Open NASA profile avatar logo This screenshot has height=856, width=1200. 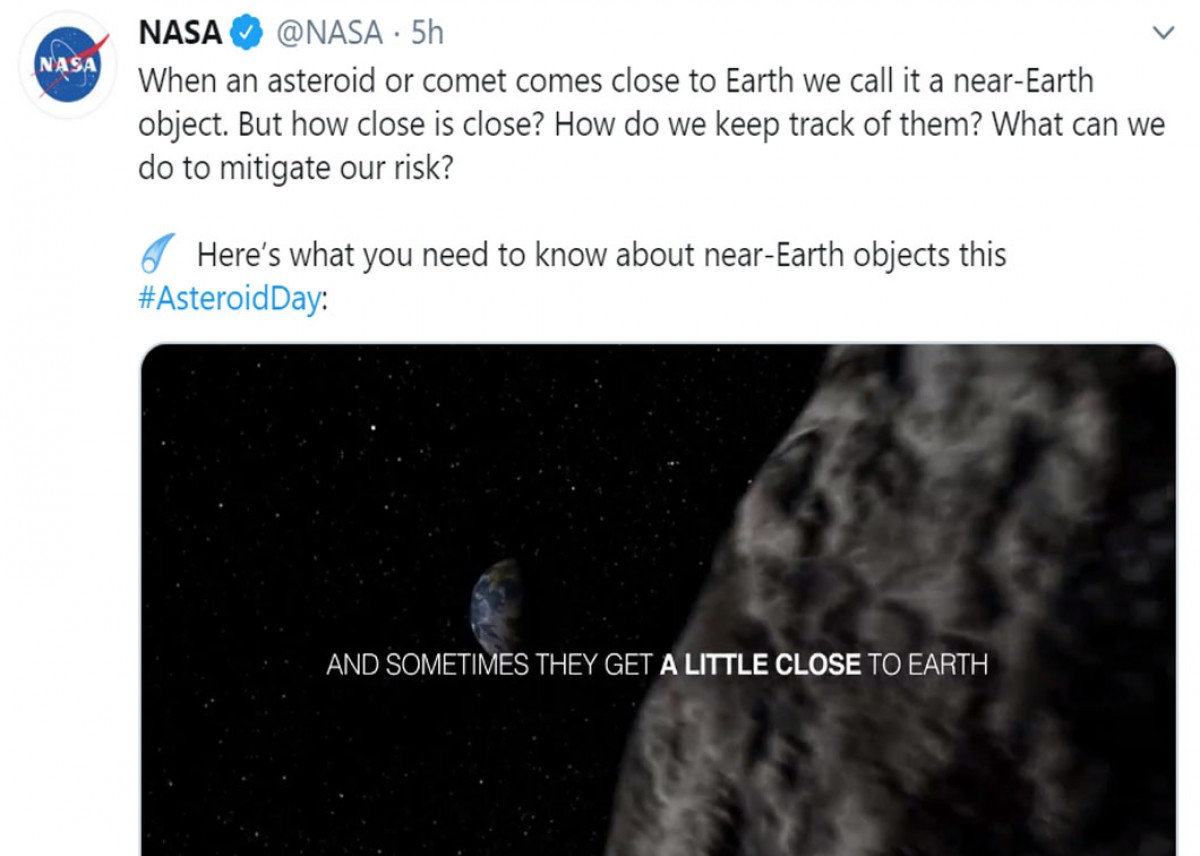click(x=69, y=66)
